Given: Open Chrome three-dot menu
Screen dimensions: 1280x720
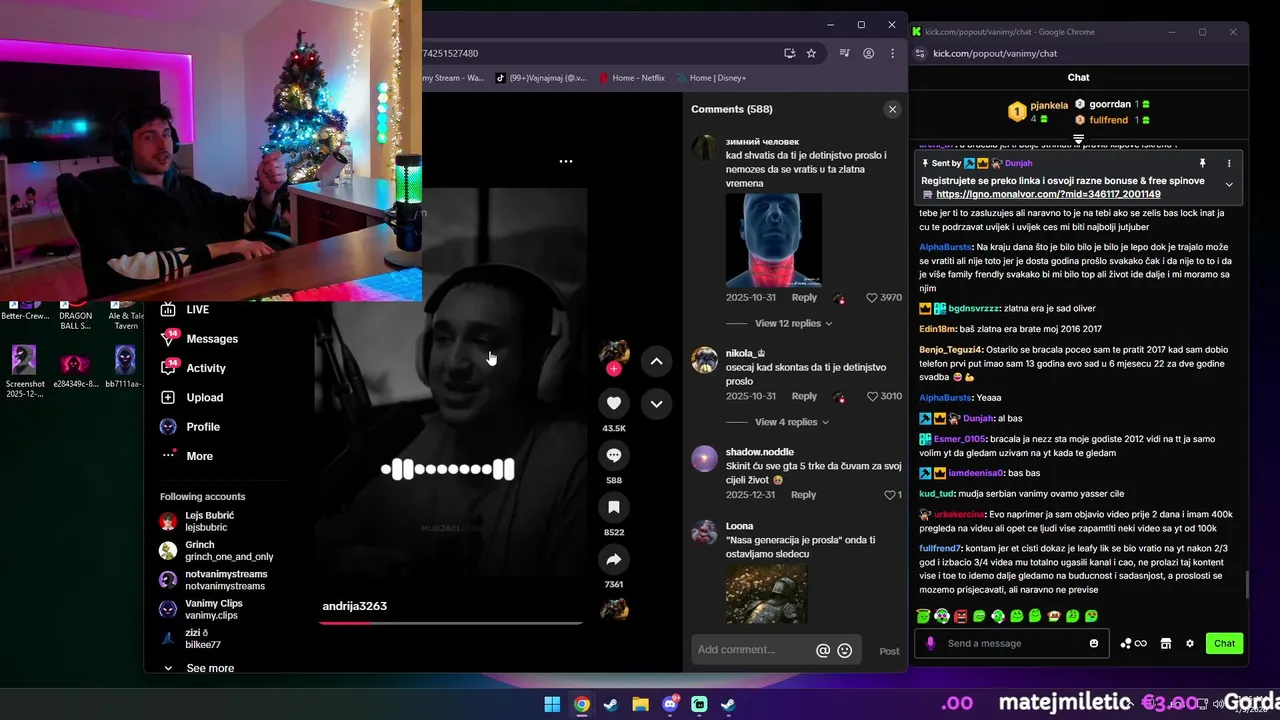Looking at the screenshot, I should click(x=892, y=53).
